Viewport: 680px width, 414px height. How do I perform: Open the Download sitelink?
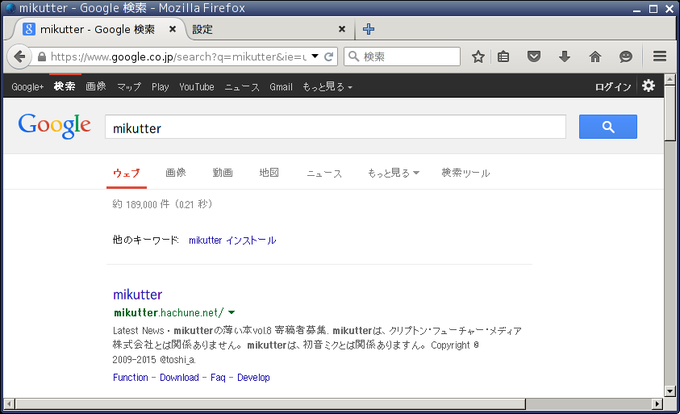click(179, 377)
